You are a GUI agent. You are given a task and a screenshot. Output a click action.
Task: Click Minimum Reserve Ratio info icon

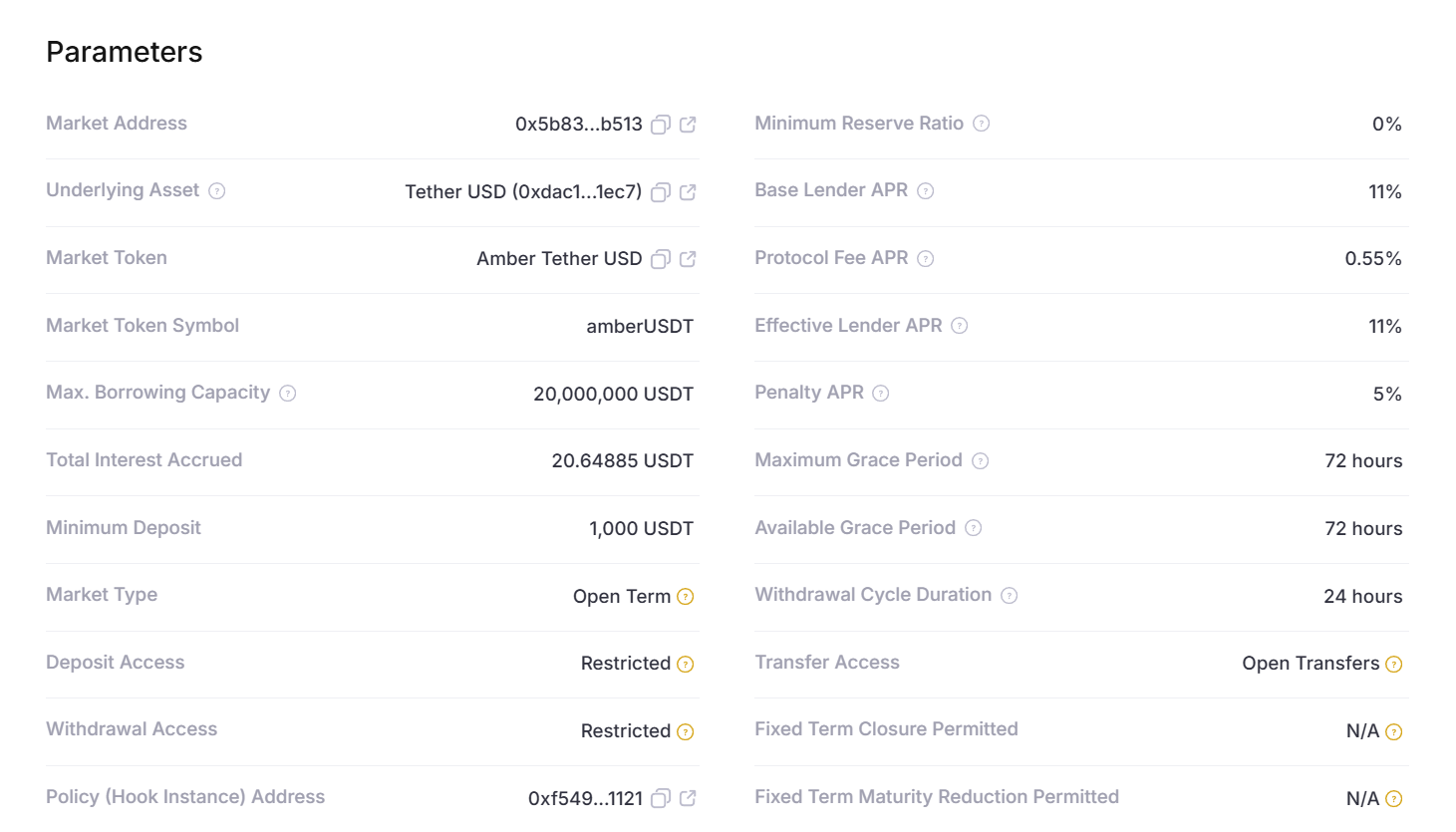pos(982,124)
